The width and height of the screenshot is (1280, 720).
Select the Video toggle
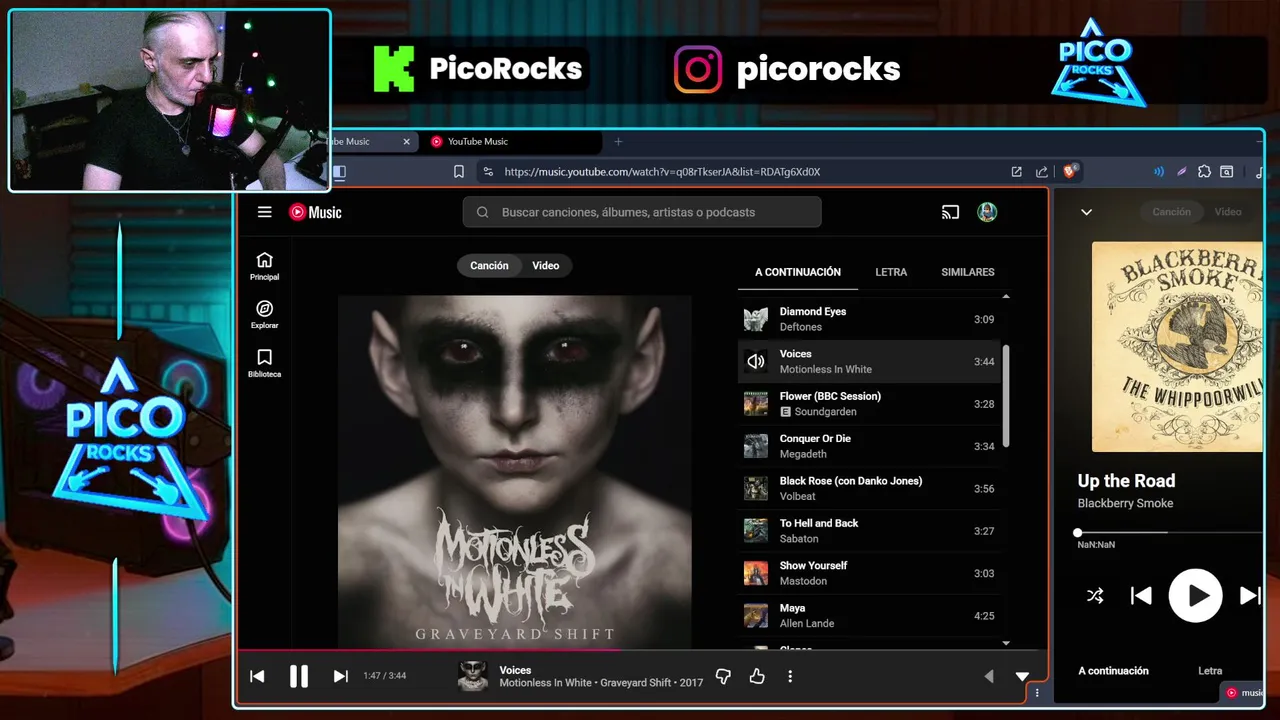pos(546,265)
